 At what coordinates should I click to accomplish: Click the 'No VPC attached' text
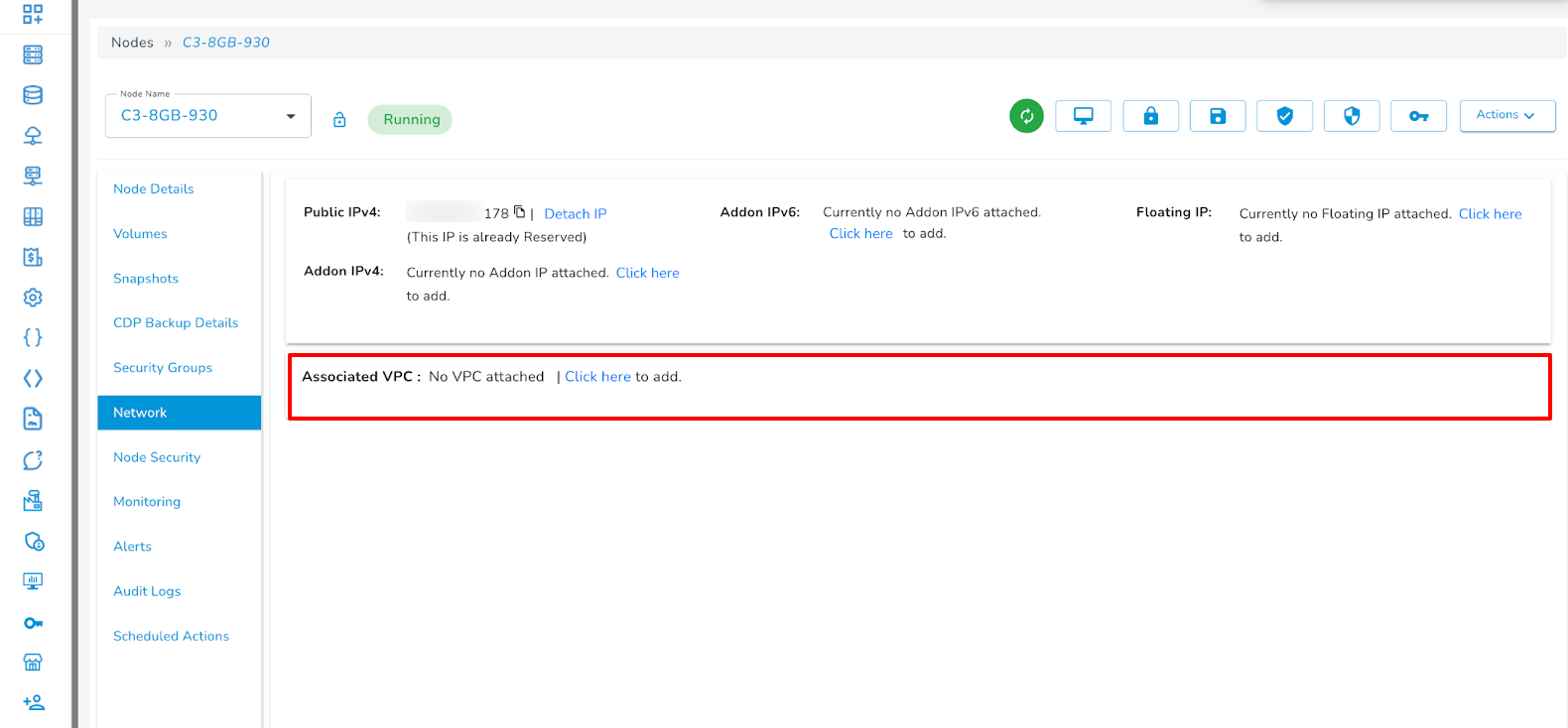click(x=486, y=377)
